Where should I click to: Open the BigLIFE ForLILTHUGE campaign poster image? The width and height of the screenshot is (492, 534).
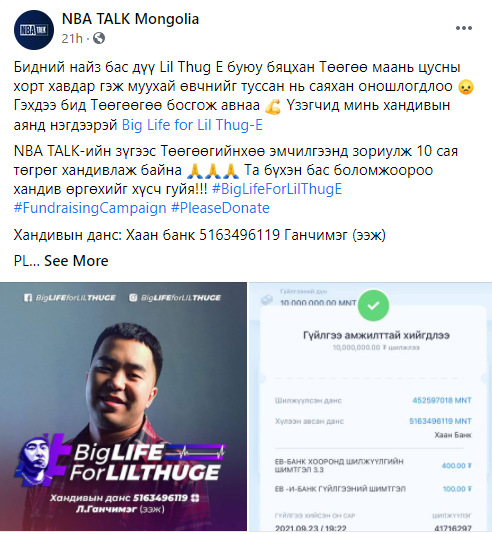tap(123, 406)
